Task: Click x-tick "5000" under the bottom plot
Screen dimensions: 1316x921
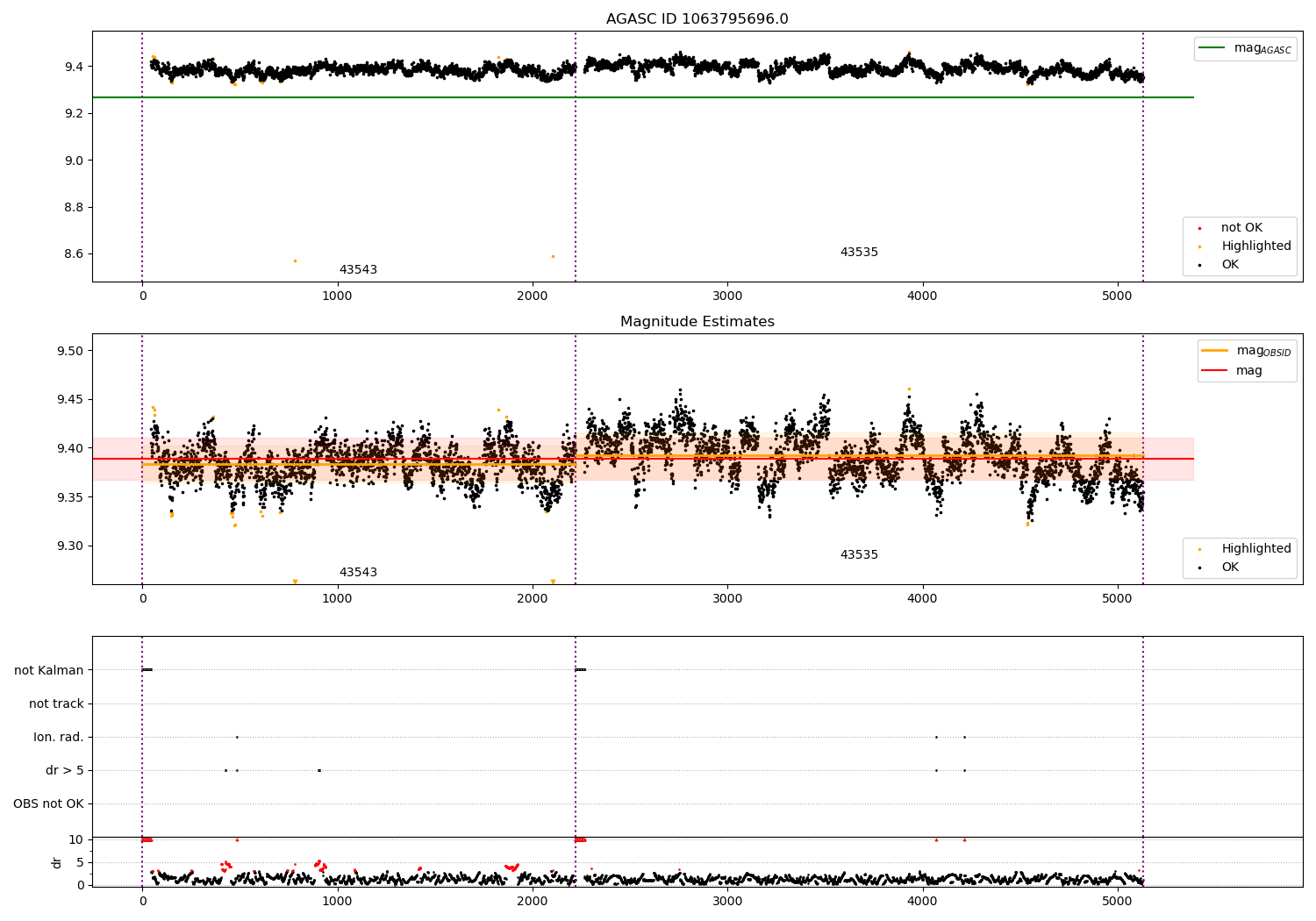Action: point(1118,902)
